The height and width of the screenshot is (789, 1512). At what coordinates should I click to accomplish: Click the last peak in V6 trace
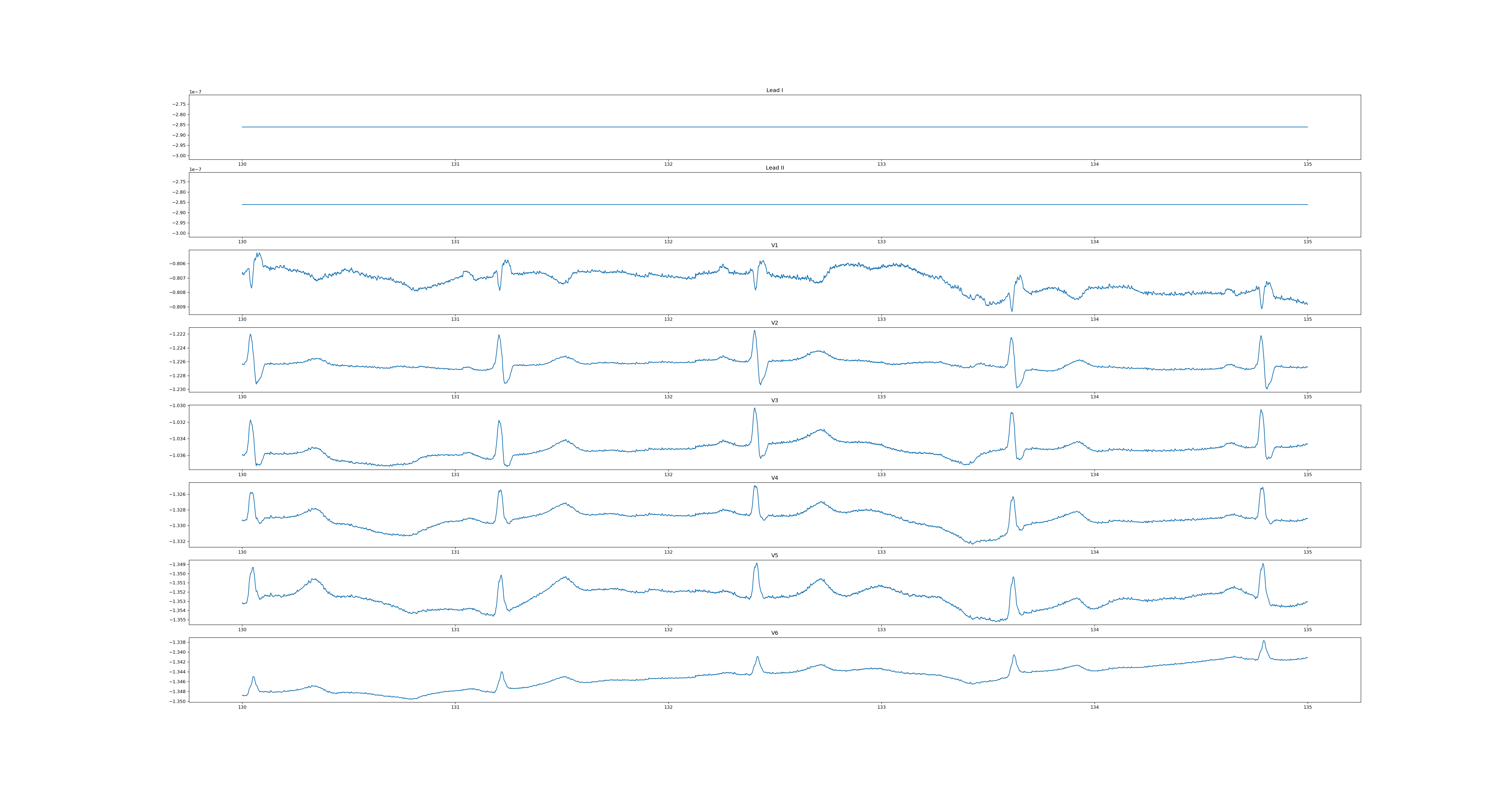coord(1264,641)
